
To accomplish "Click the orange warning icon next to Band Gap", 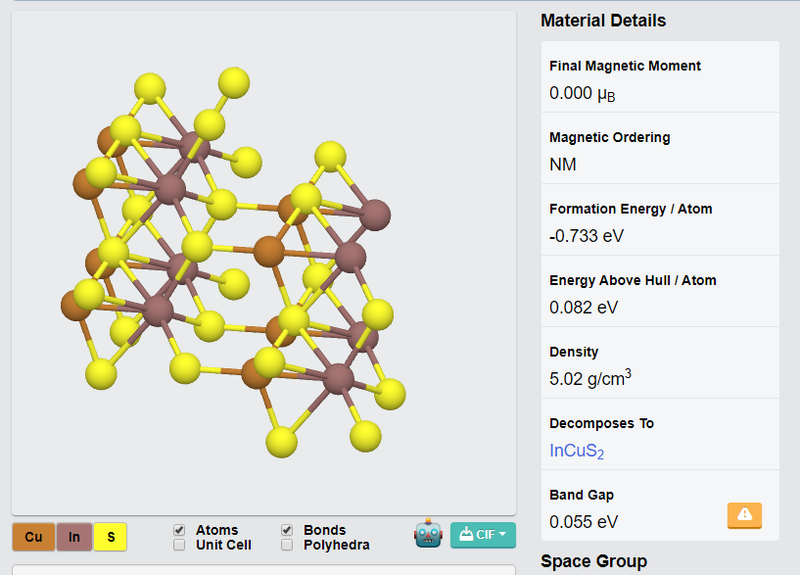I will (x=744, y=515).
